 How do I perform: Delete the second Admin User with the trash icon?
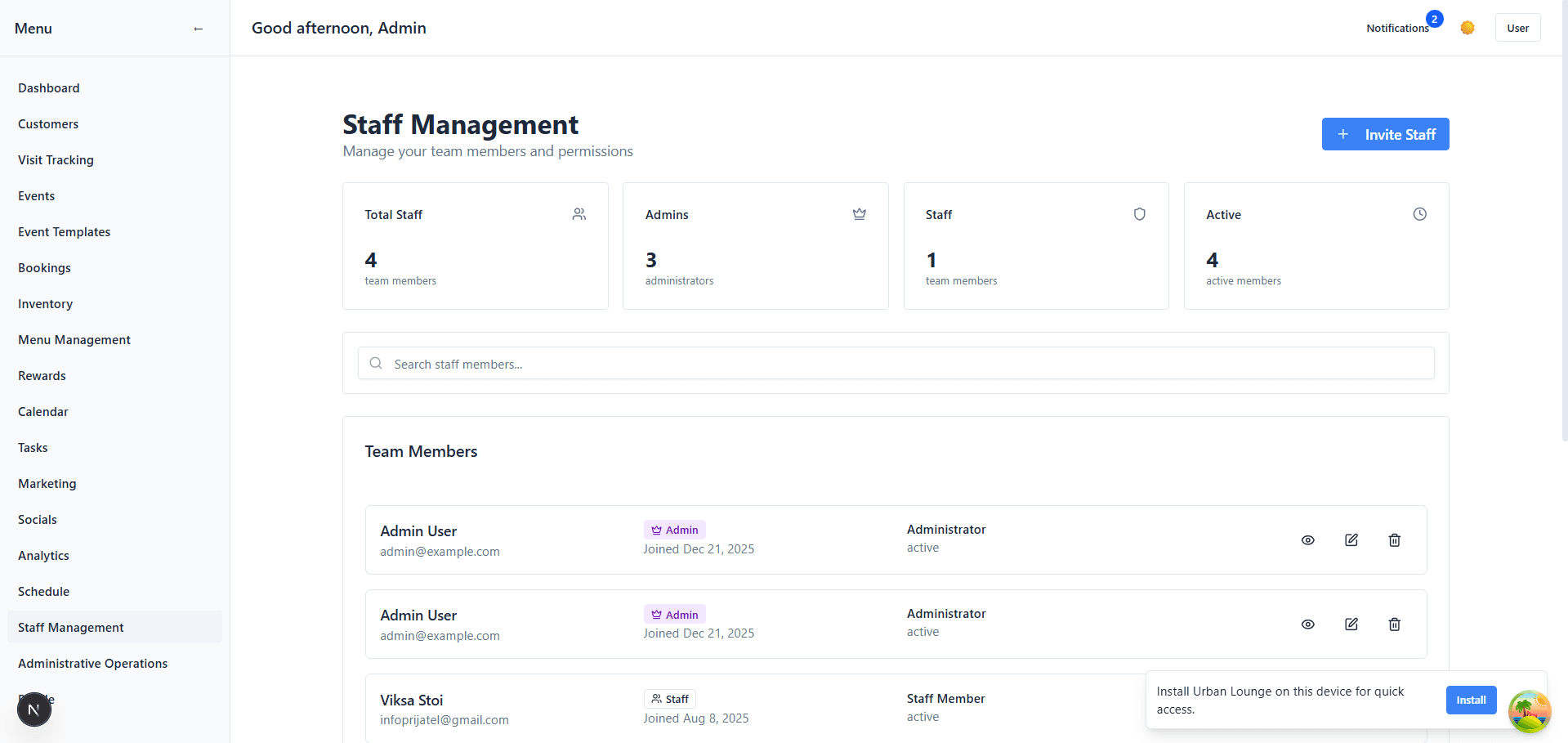click(1395, 624)
